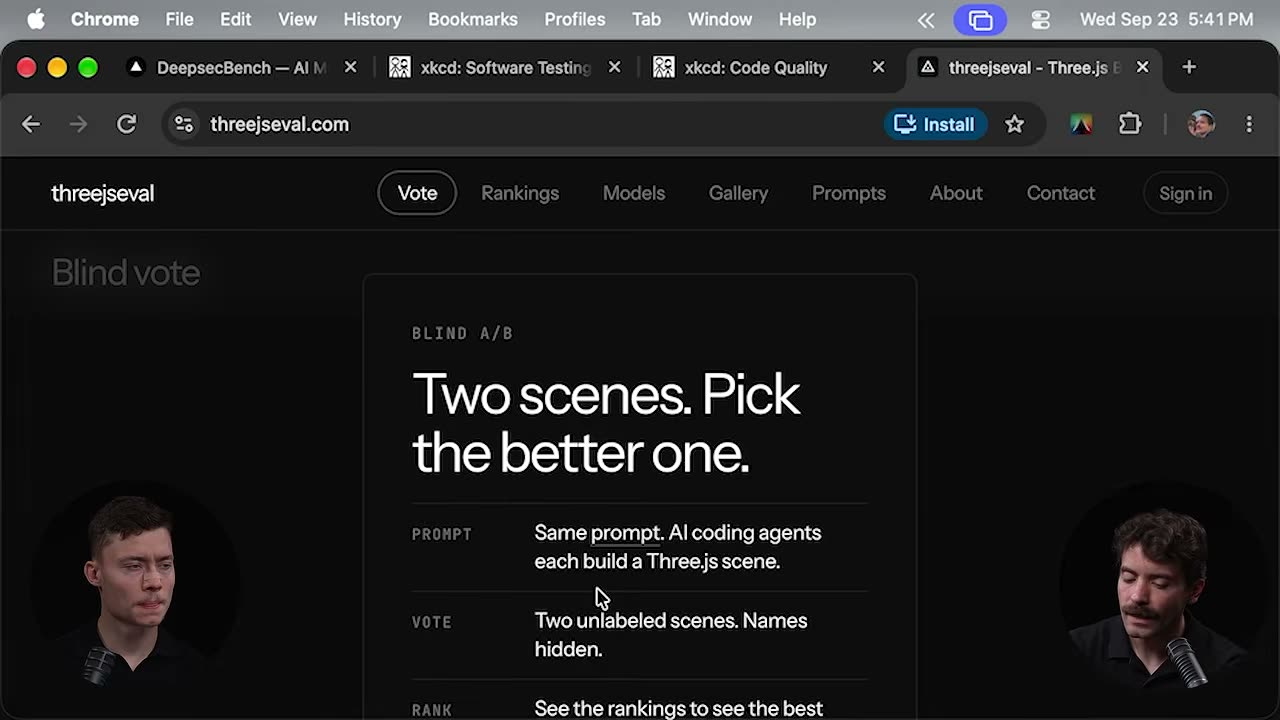Open the Models page
Screen dimensions: 1280x720
pyautogui.click(x=634, y=193)
